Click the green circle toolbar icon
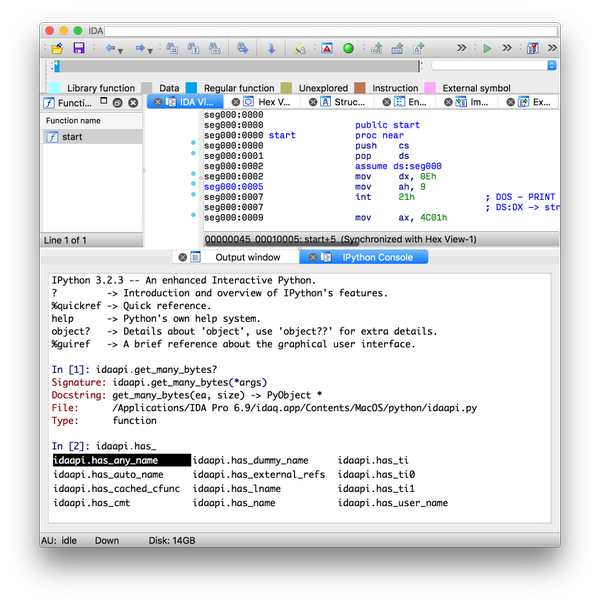600x604 pixels. coord(349,48)
